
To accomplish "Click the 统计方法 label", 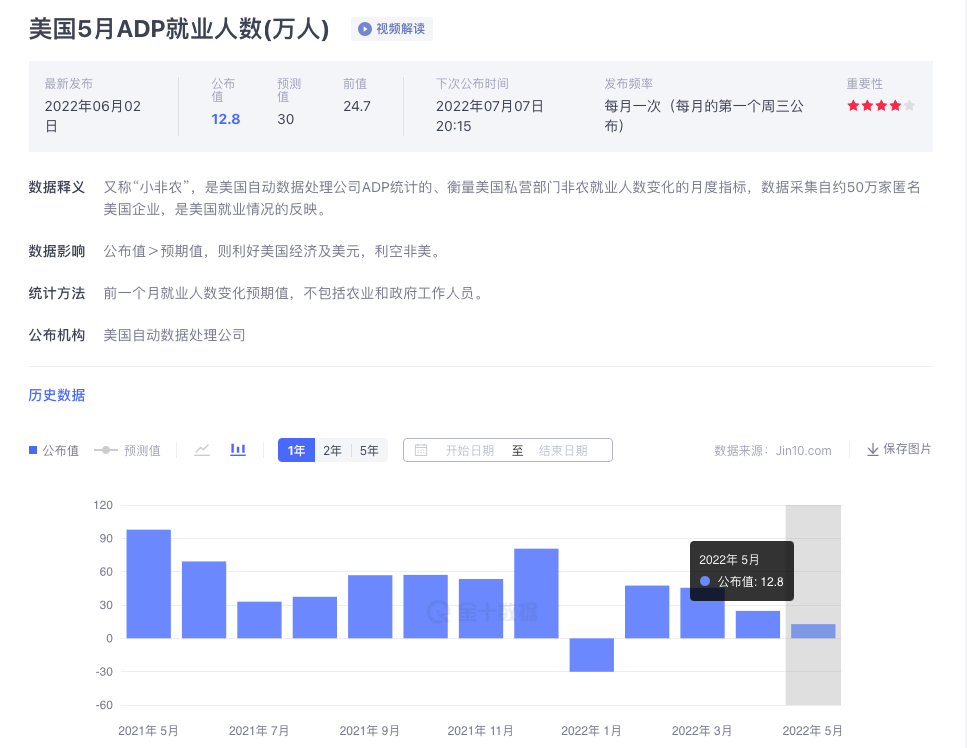I will point(57,293).
